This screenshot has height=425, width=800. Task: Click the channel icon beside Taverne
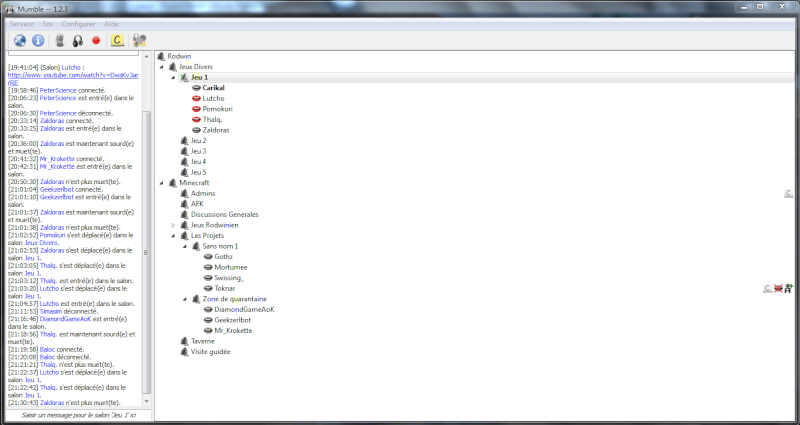coord(184,341)
